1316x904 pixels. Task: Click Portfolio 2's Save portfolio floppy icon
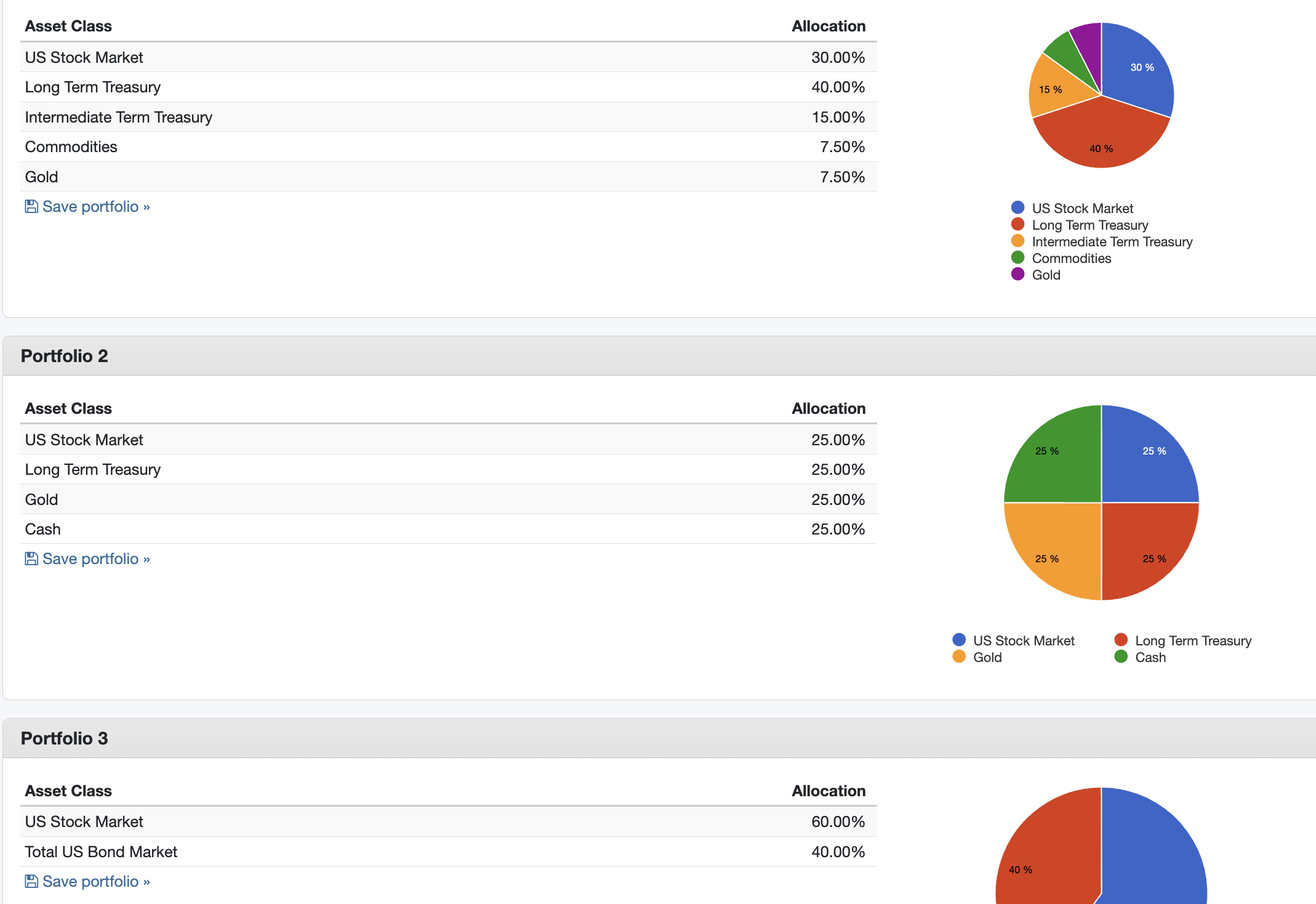tap(31, 559)
